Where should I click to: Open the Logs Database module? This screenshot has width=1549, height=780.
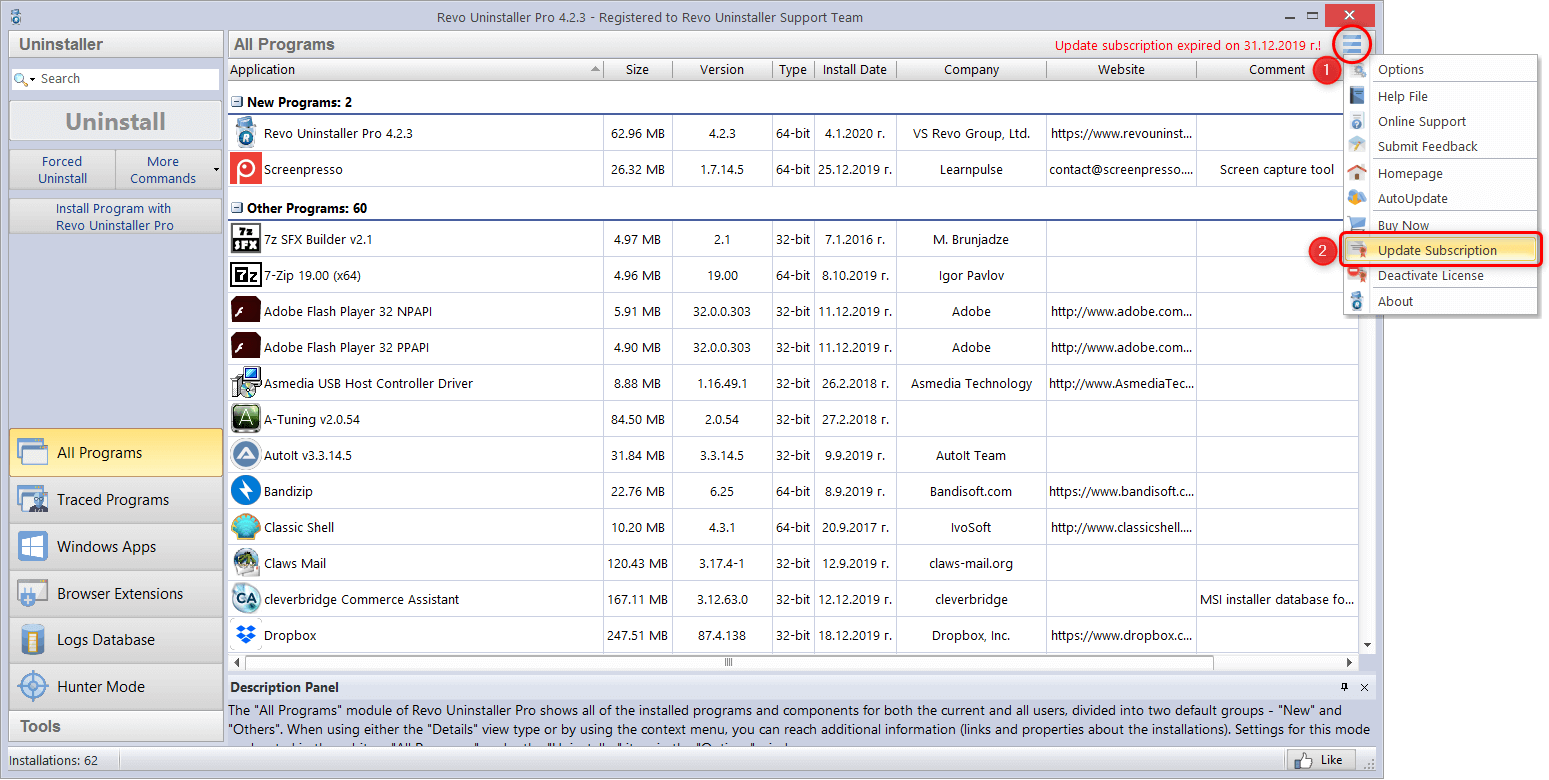(116, 640)
